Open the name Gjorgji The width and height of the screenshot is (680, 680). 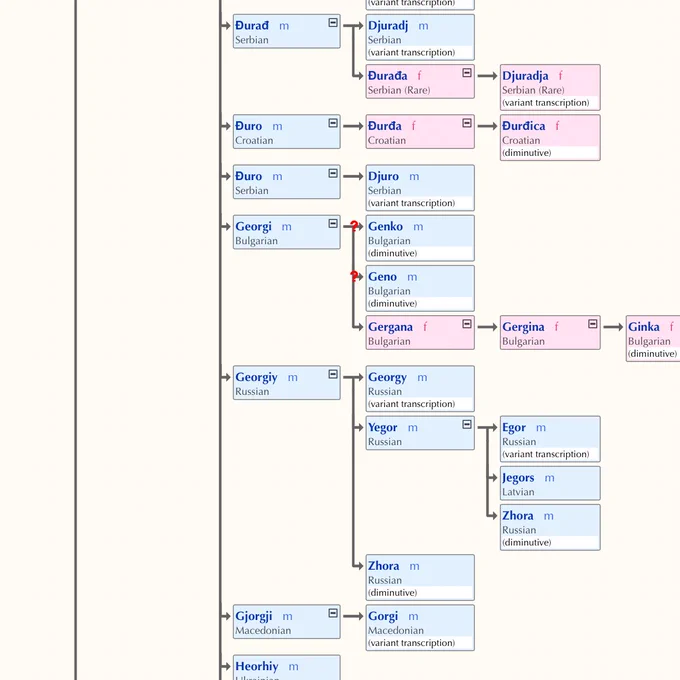(254, 617)
